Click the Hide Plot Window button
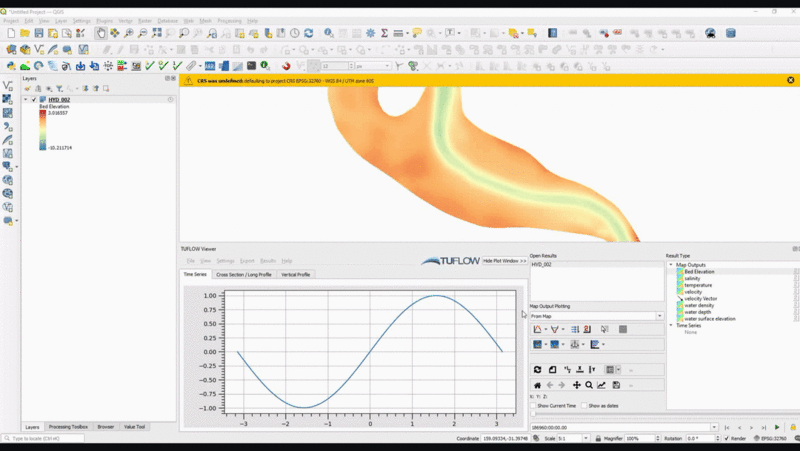 tap(505, 260)
